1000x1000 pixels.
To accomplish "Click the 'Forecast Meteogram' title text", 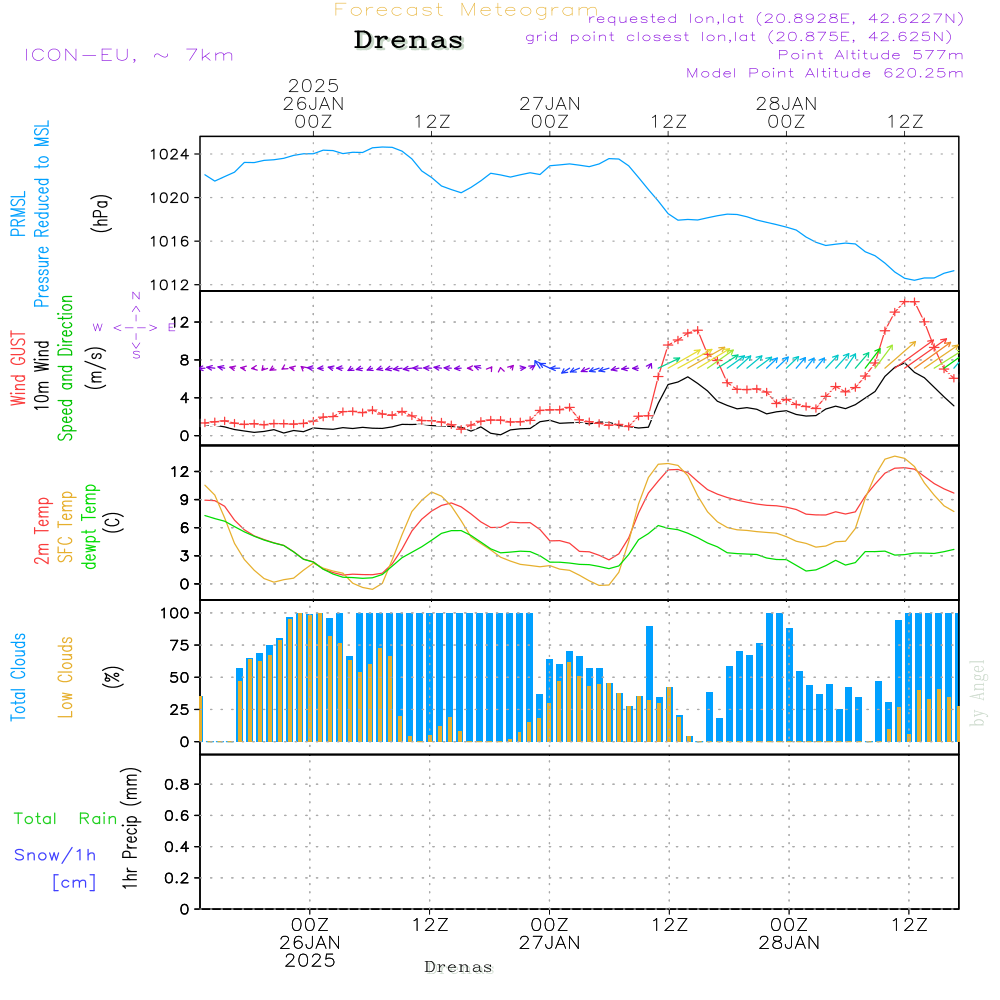I will pos(466,10).
